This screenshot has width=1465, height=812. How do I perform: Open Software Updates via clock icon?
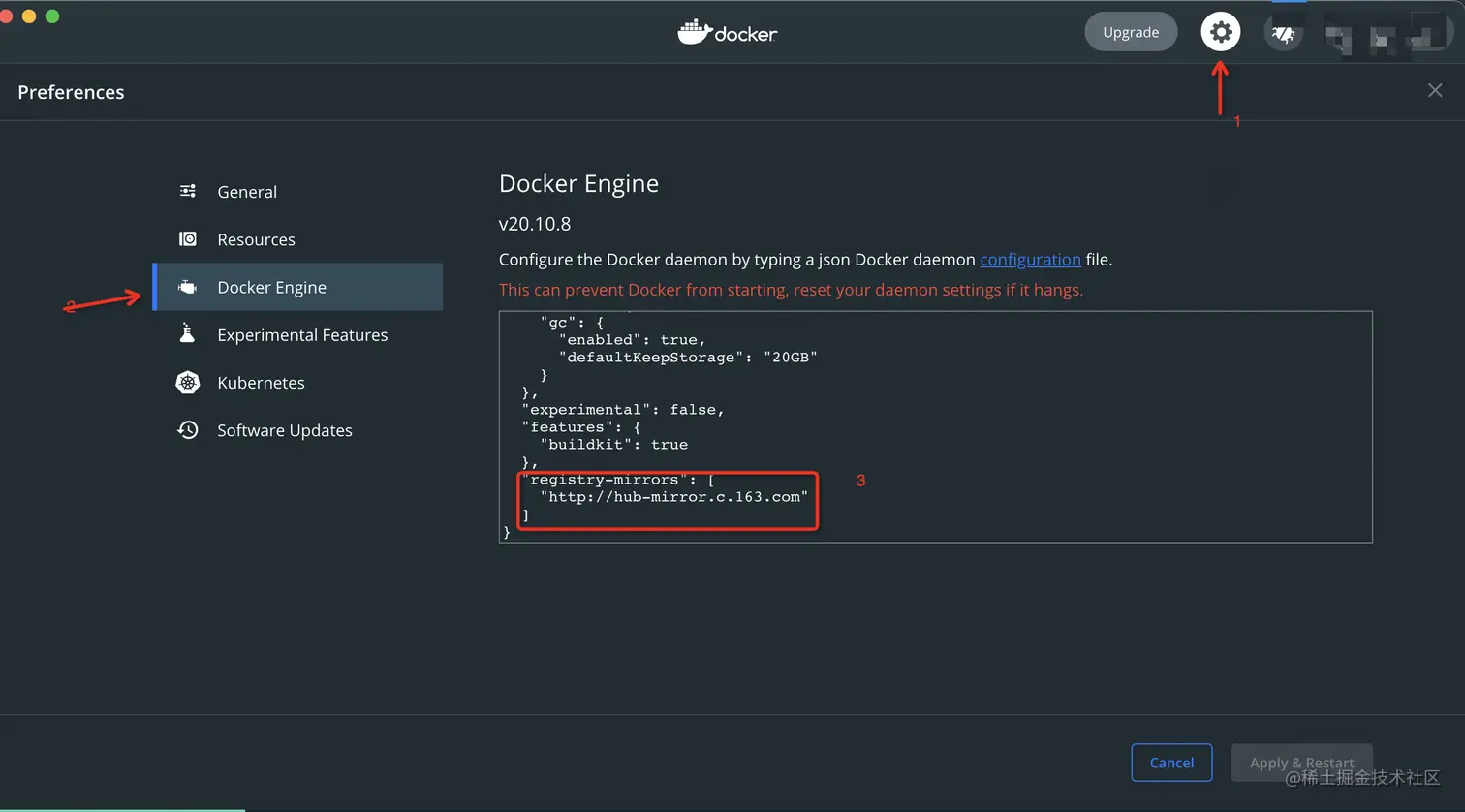tap(188, 430)
